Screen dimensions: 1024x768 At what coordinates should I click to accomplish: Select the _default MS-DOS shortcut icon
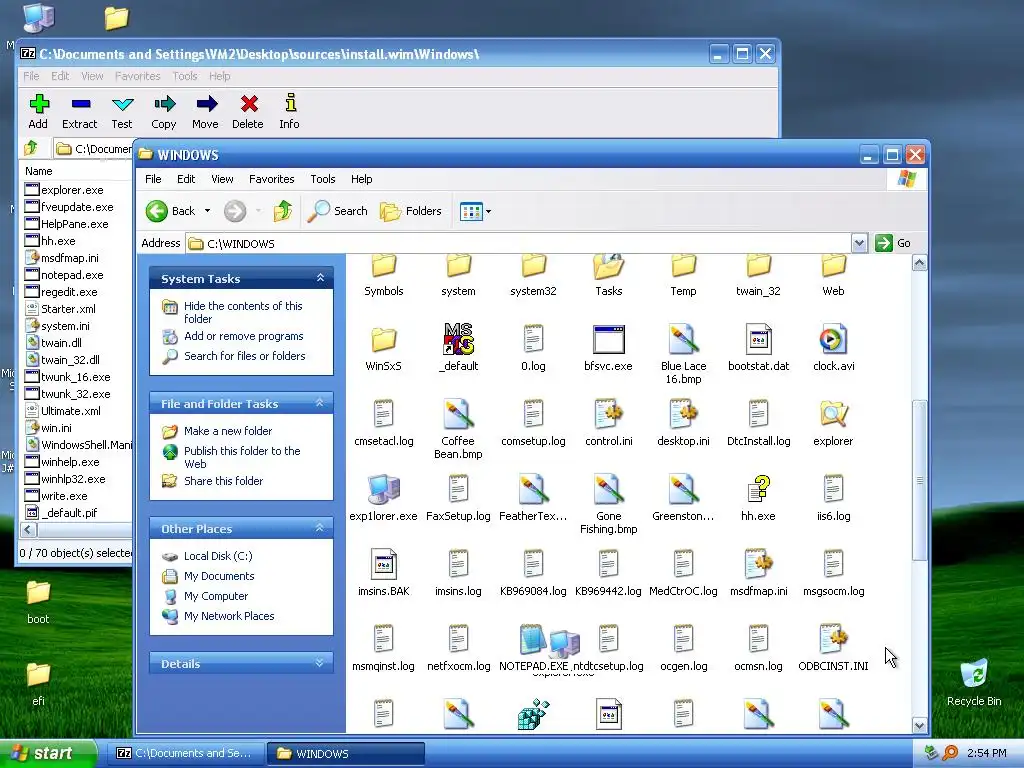tap(458, 338)
